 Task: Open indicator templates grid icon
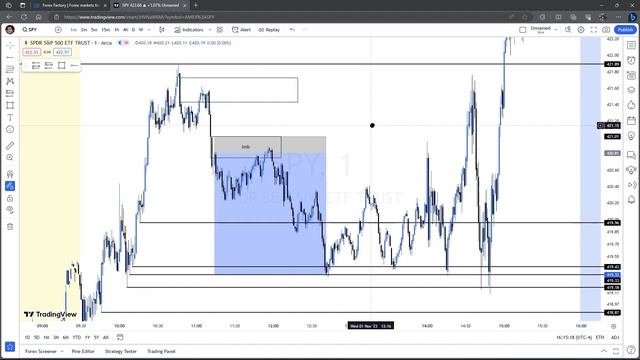(220, 30)
